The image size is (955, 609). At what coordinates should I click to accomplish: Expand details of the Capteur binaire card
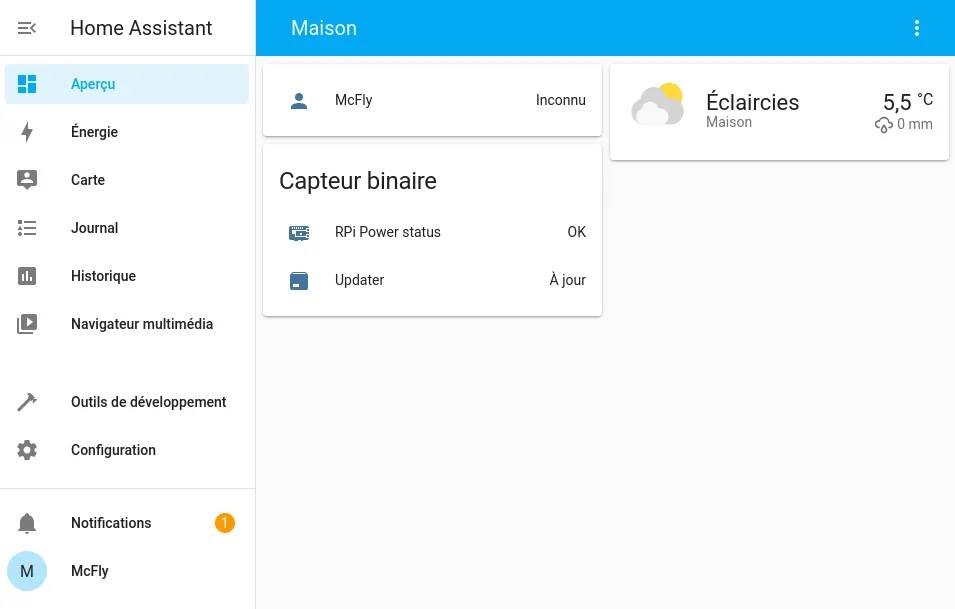coord(358,181)
